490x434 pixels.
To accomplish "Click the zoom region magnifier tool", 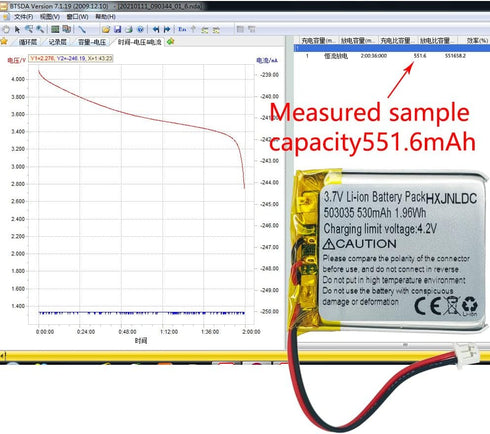I will coord(29,29).
